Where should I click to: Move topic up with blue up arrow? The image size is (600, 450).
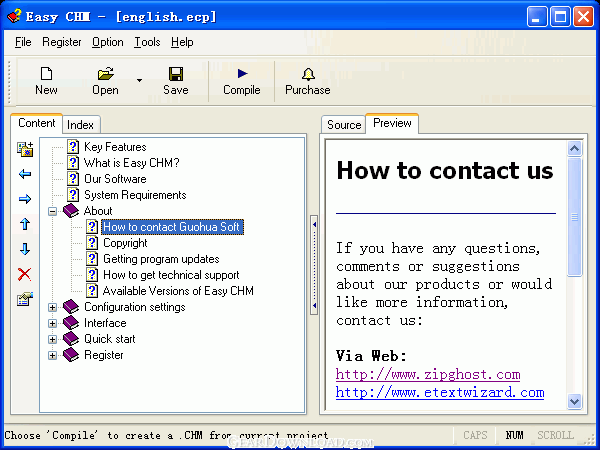coord(25,224)
